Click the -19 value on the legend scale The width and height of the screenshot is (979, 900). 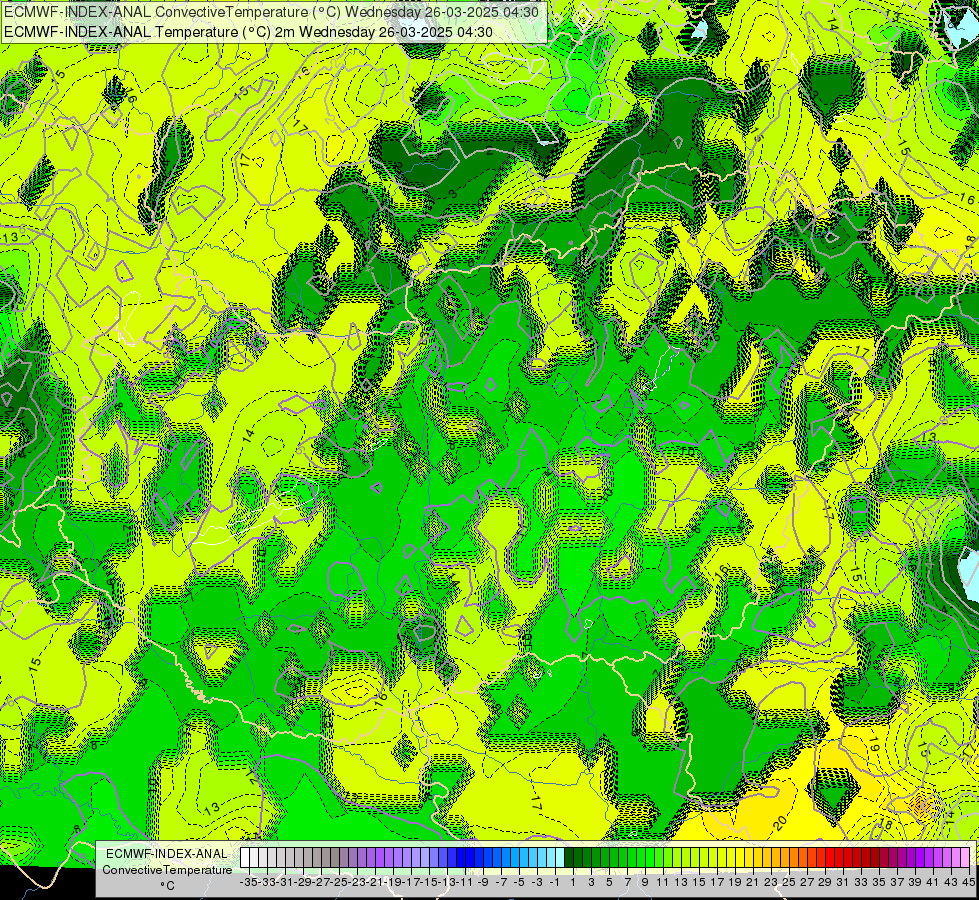(x=393, y=882)
